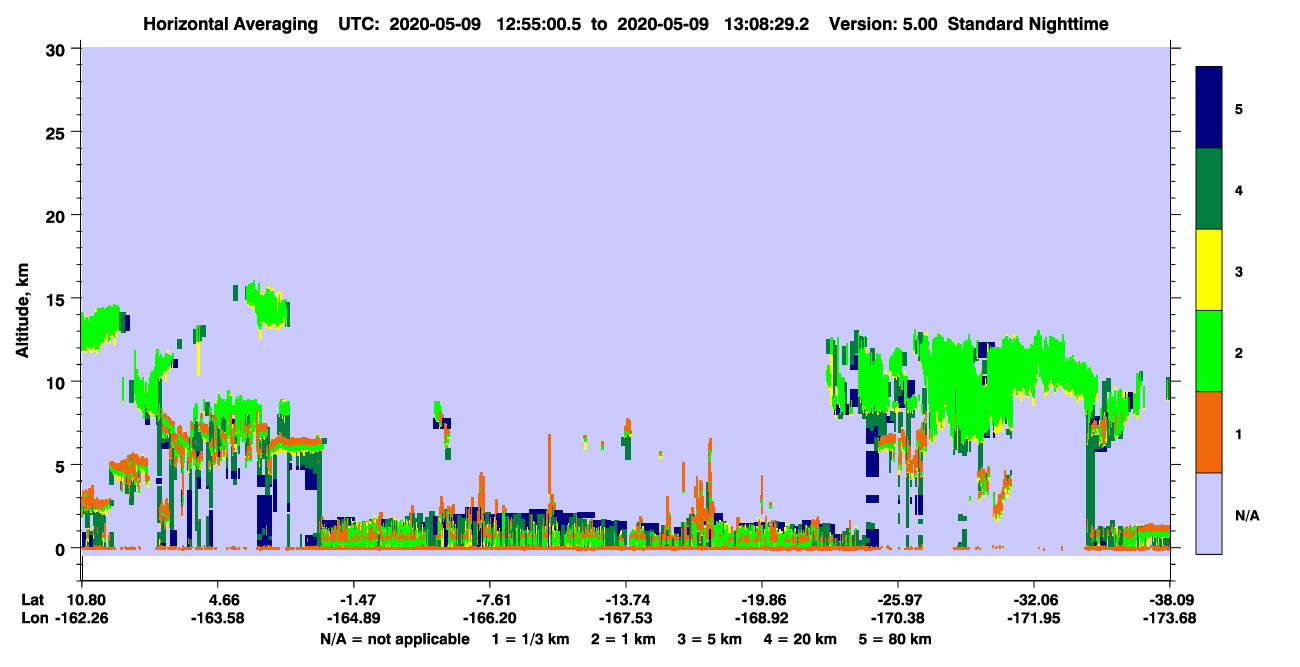Click the longitude value -171.95
1300x667 pixels.
(1033, 618)
